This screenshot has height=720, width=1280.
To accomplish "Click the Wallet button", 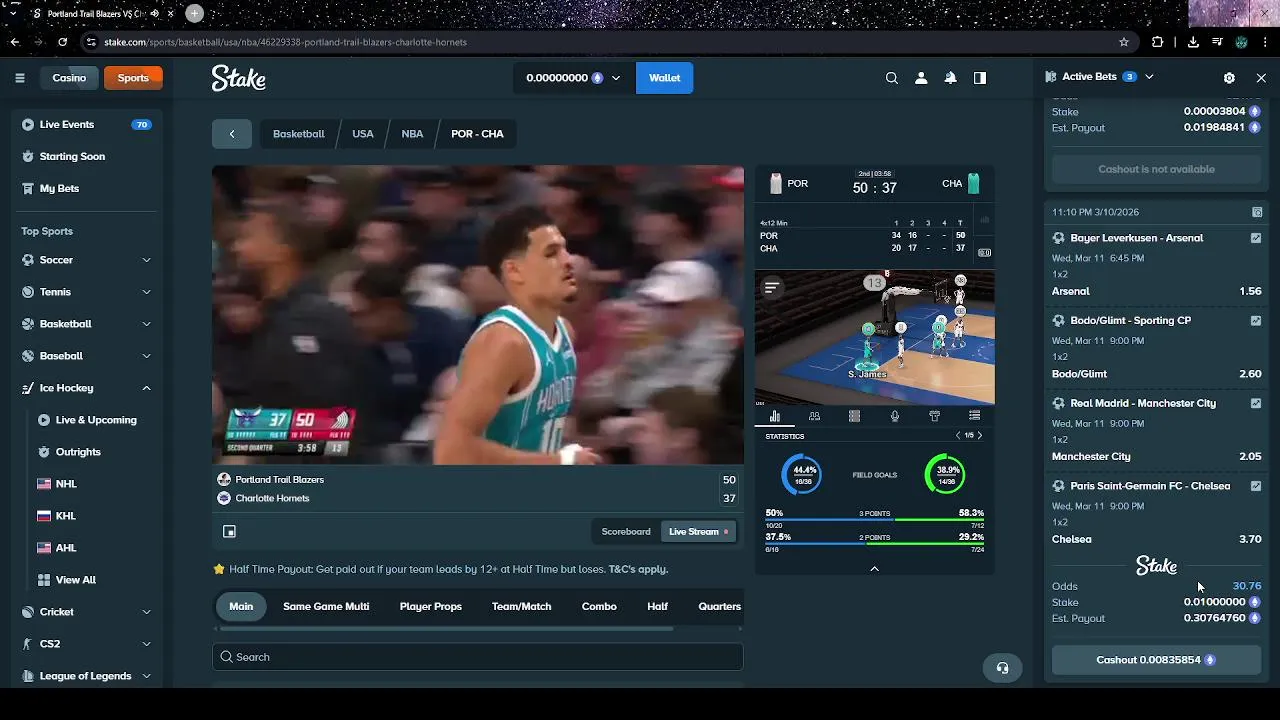I will 665,78.
